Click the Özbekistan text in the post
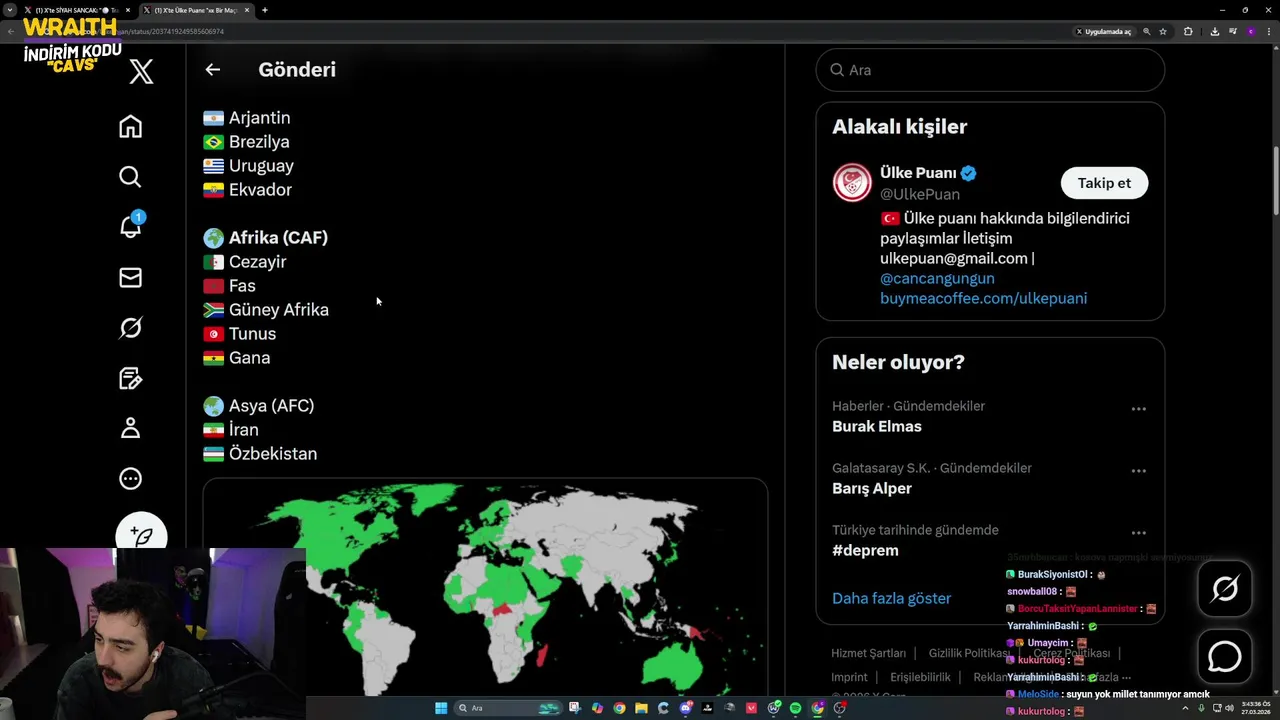 click(273, 453)
